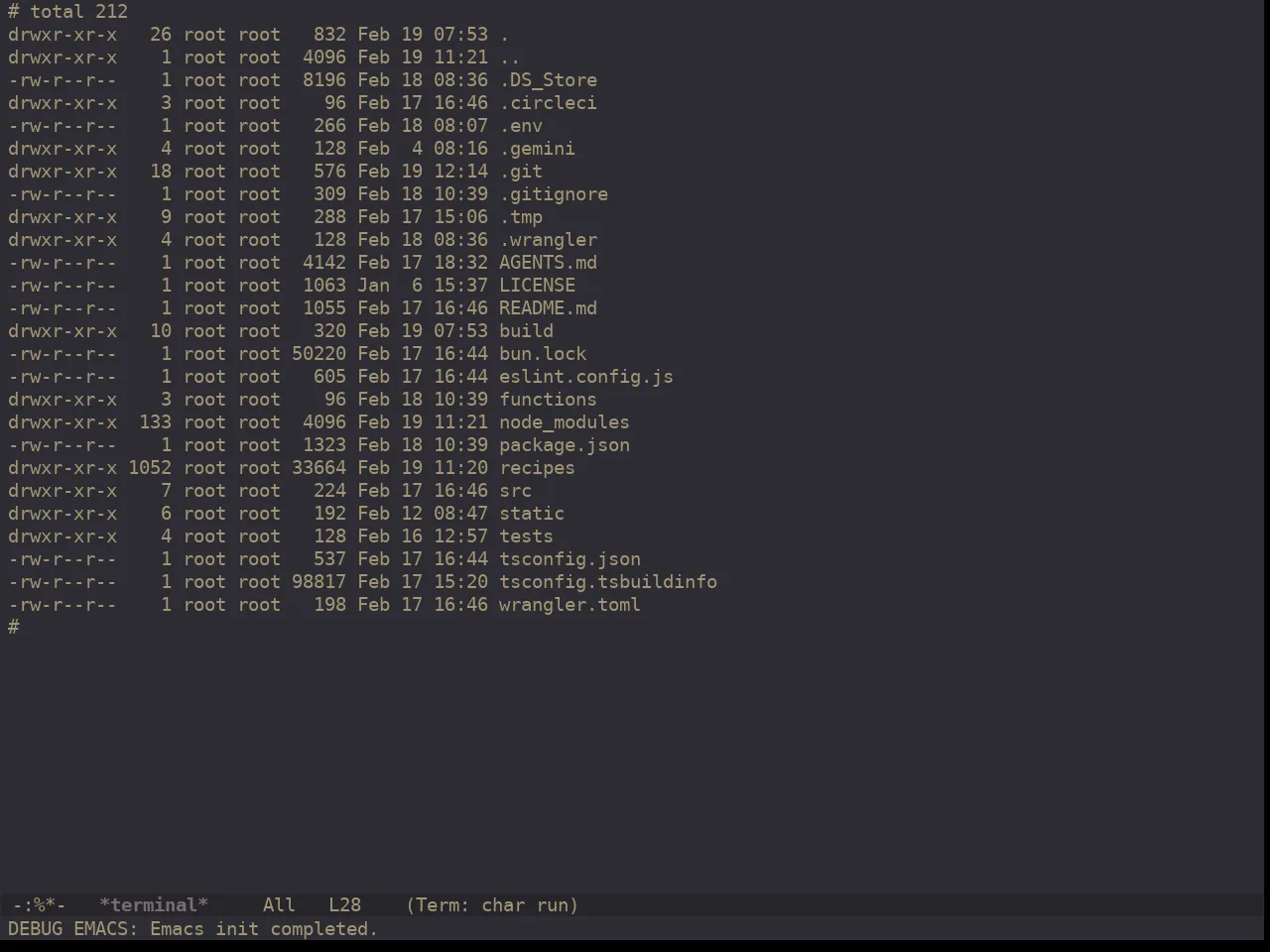Click the *terminal* buffer name in mode line
This screenshot has width=1270, height=952.
click(x=154, y=905)
